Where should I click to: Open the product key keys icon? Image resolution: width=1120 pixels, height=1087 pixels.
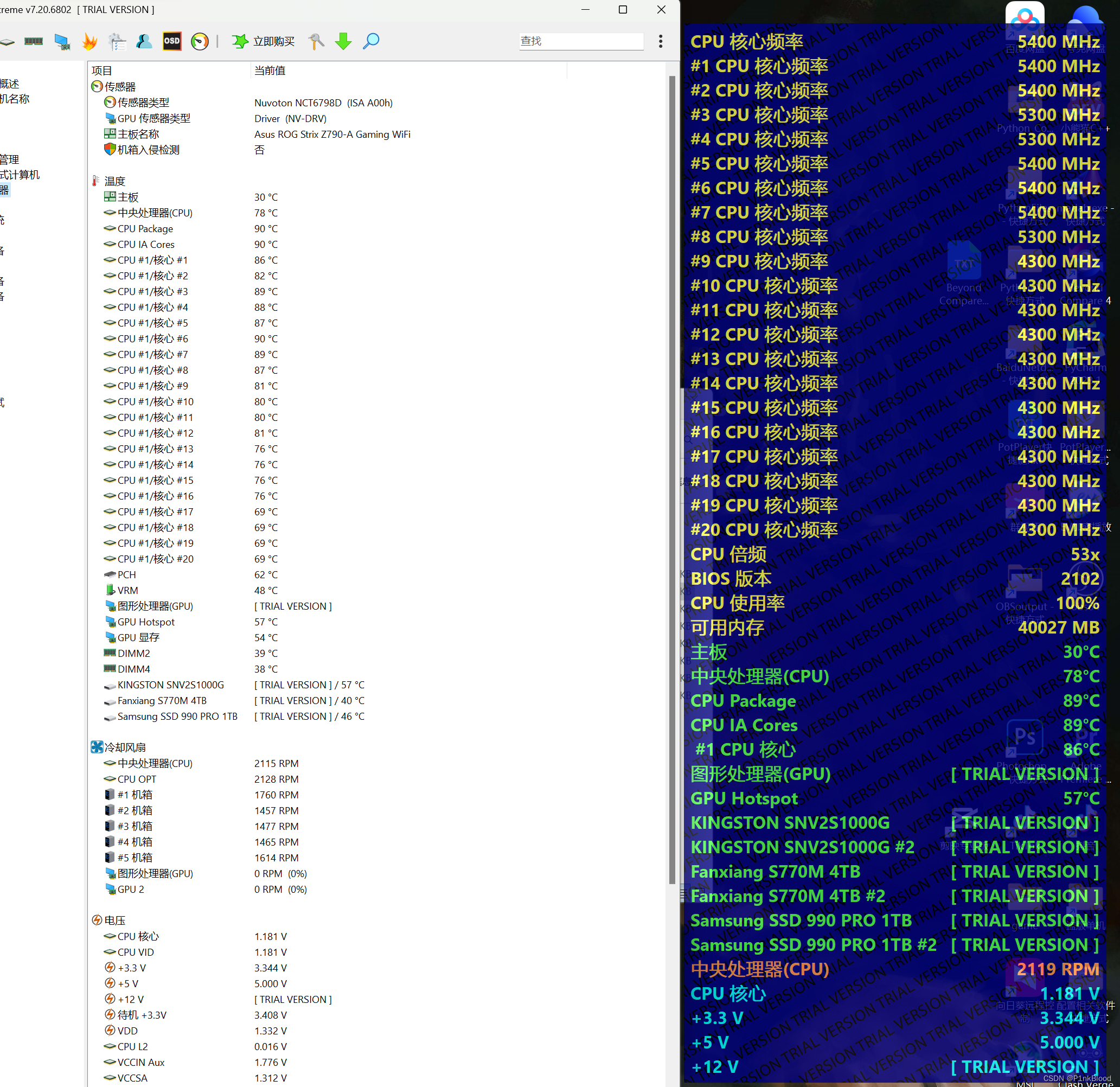(x=316, y=41)
